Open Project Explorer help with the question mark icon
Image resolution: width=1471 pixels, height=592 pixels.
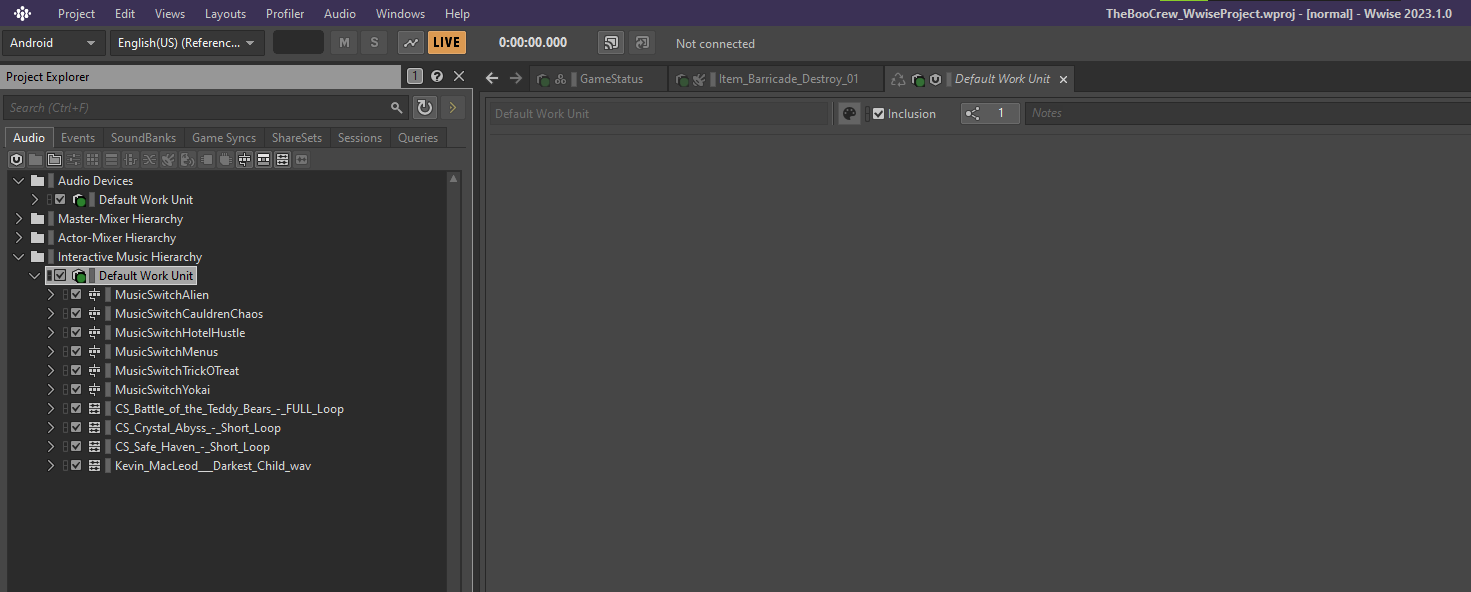click(437, 76)
